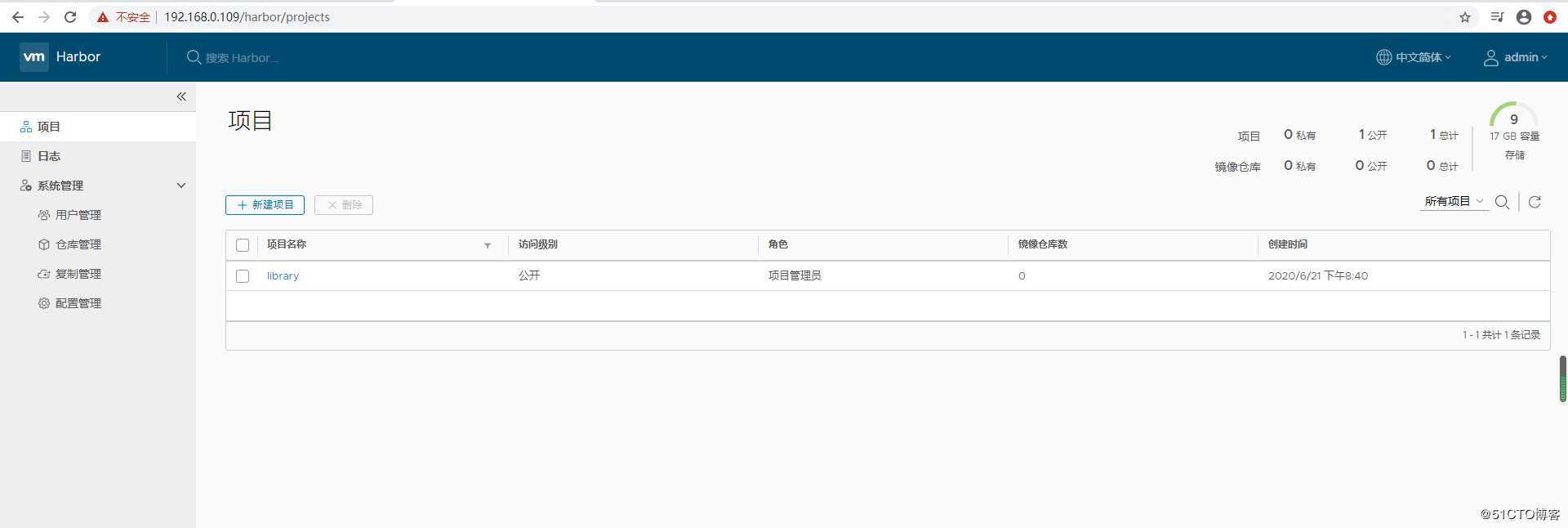Click the 2020/6/21 下午8:40 creation time
This screenshot has width=1568, height=528.
point(1317,276)
